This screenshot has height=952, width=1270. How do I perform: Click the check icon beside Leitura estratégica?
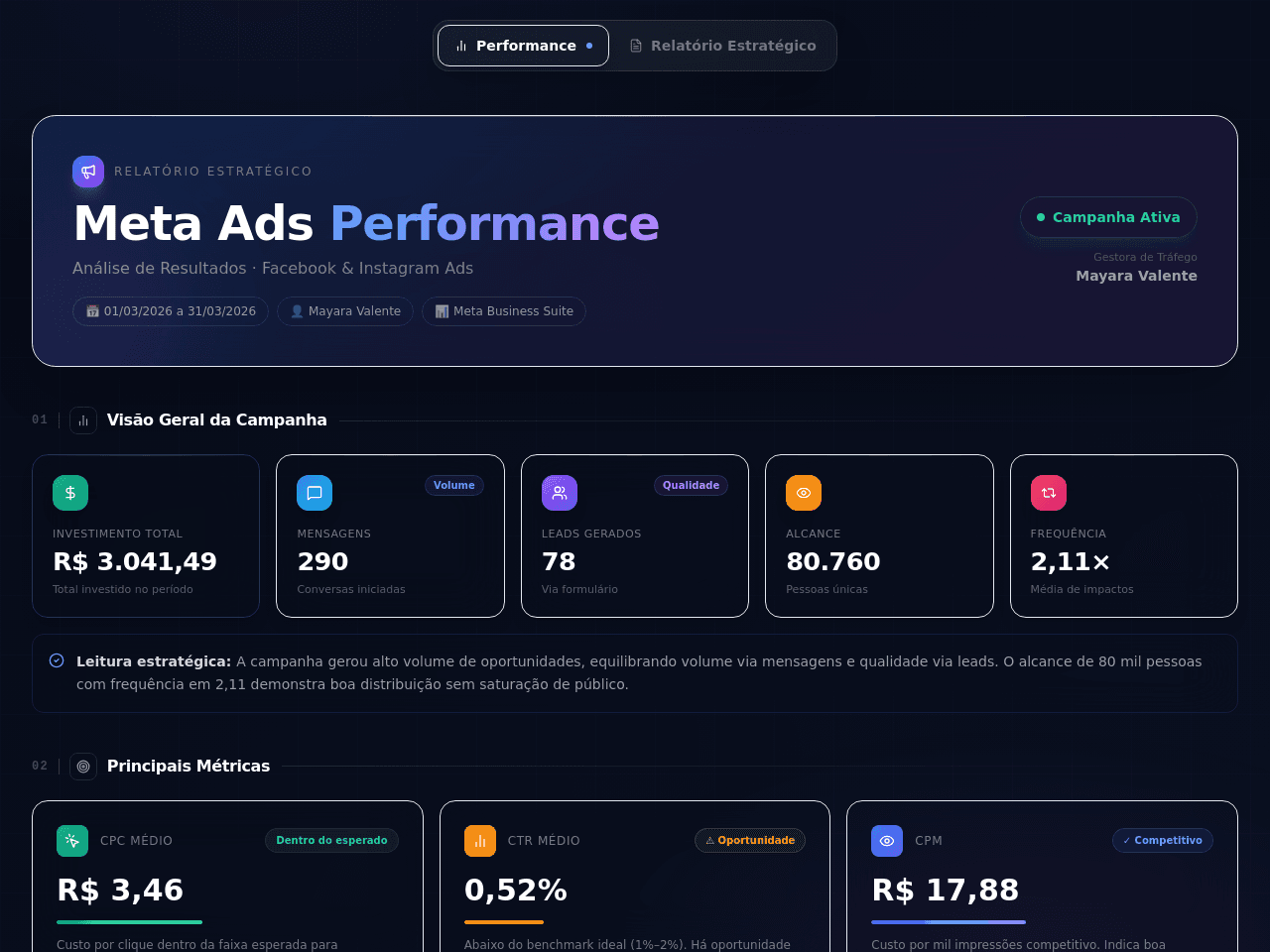57,660
